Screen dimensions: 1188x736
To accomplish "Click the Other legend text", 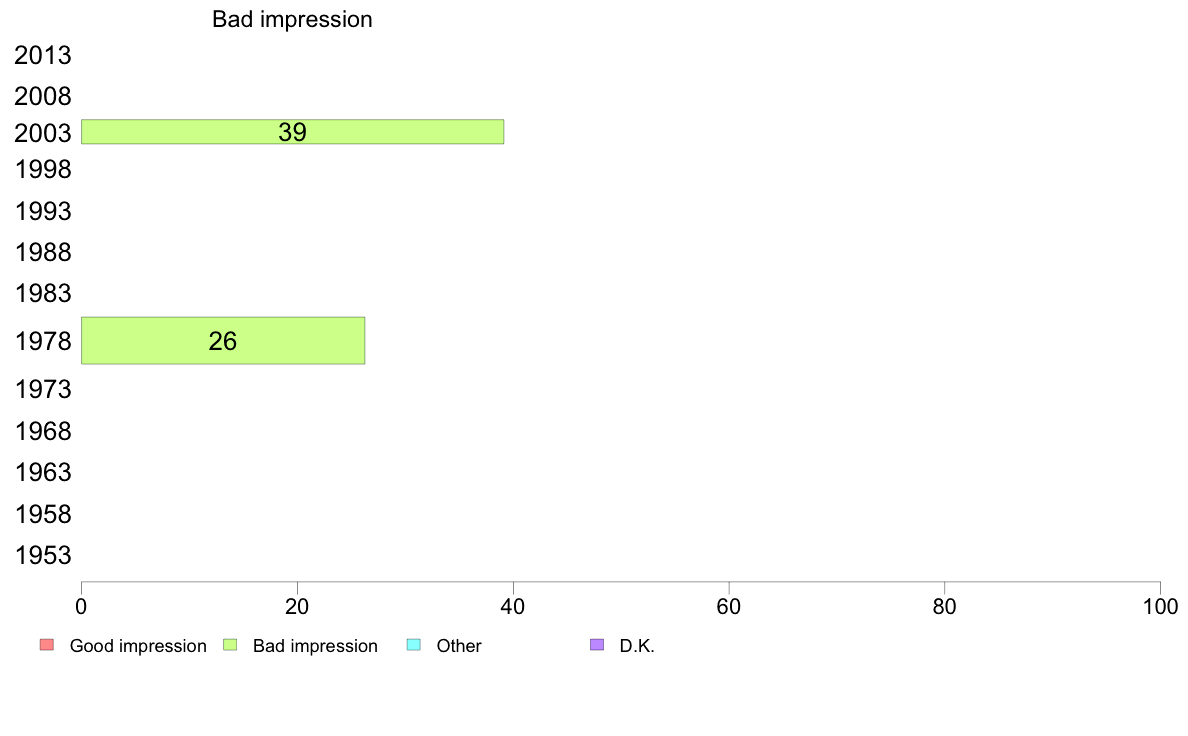I will coord(459,646).
